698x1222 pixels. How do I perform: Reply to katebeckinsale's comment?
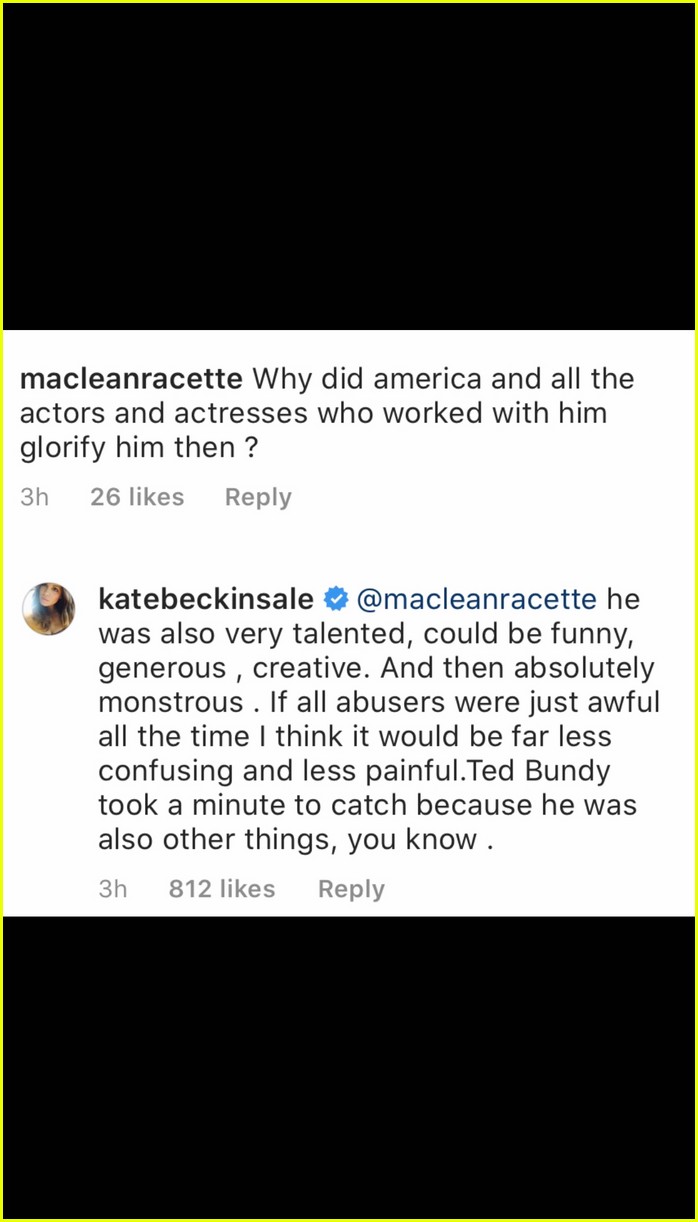(351, 889)
